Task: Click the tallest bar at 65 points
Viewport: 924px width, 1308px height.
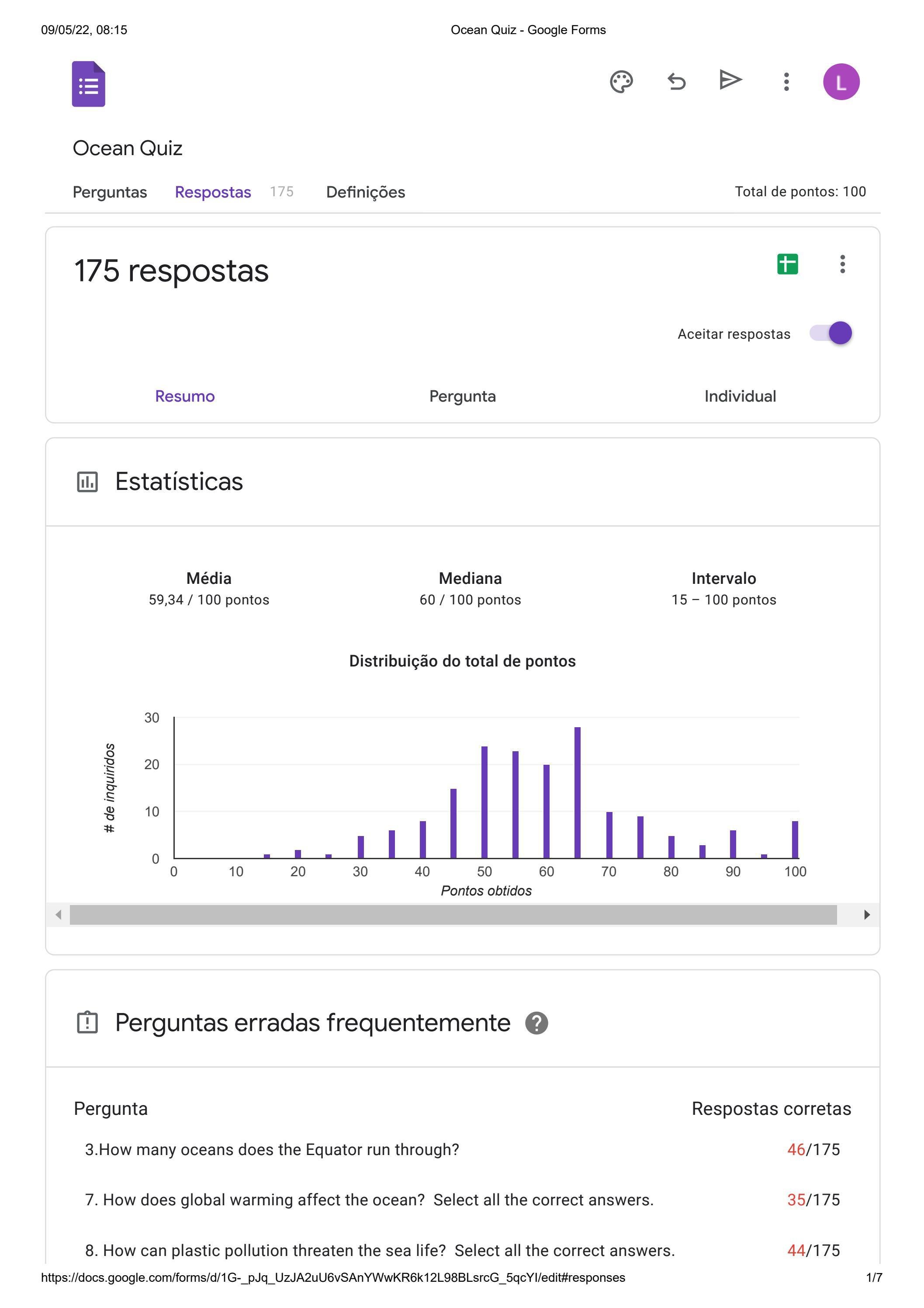Action: click(577, 792)
